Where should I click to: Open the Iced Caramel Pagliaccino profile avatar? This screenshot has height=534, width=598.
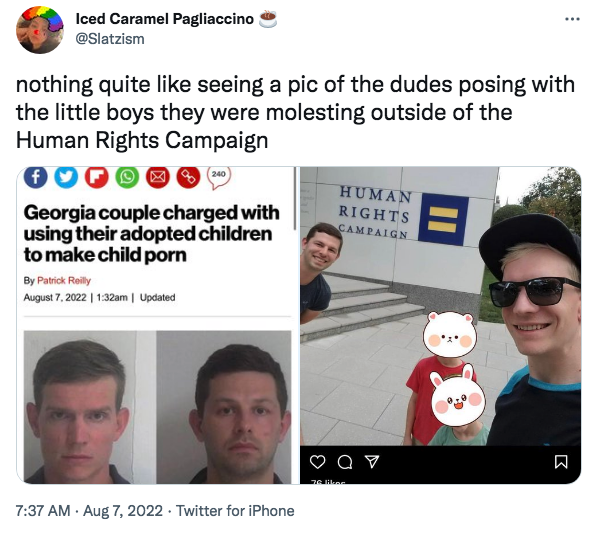click(40, 30)
